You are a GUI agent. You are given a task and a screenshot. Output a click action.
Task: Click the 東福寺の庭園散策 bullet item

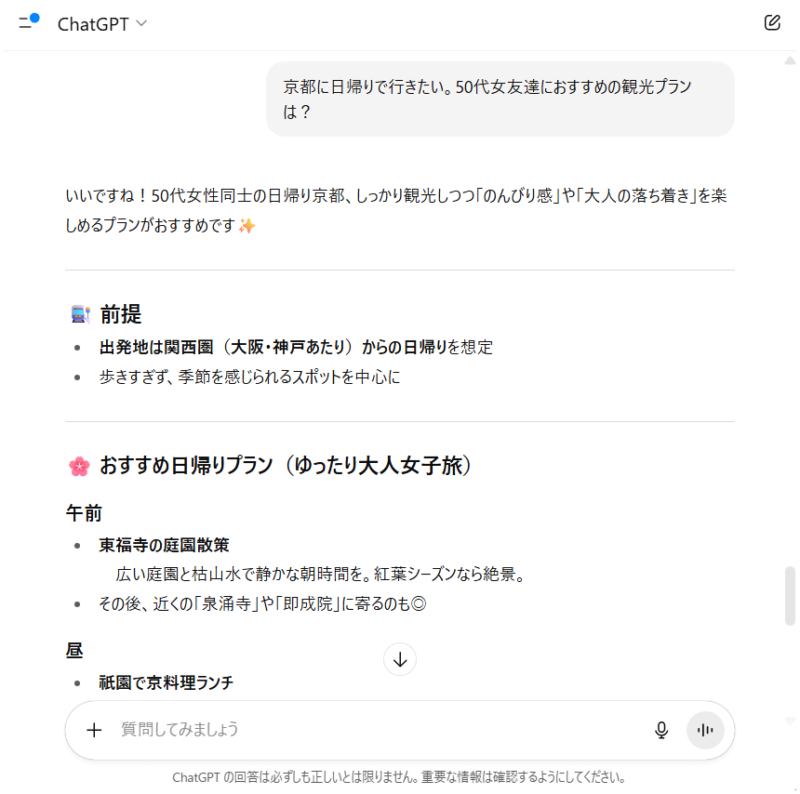164,545
